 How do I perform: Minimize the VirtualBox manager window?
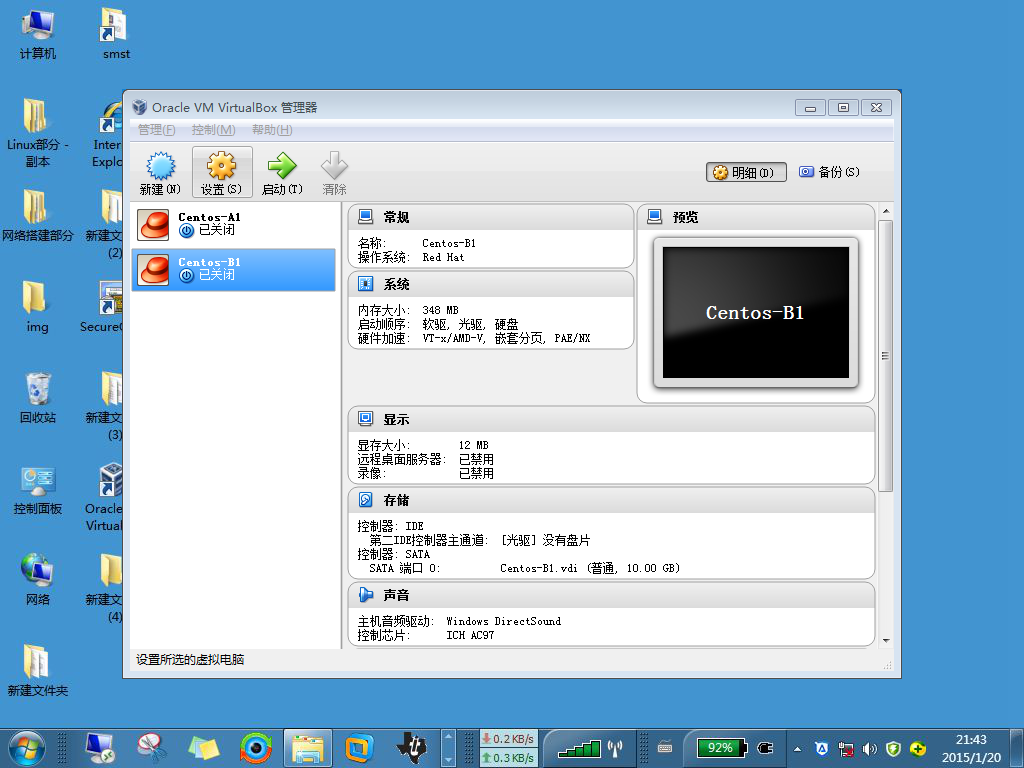(810, 108)
